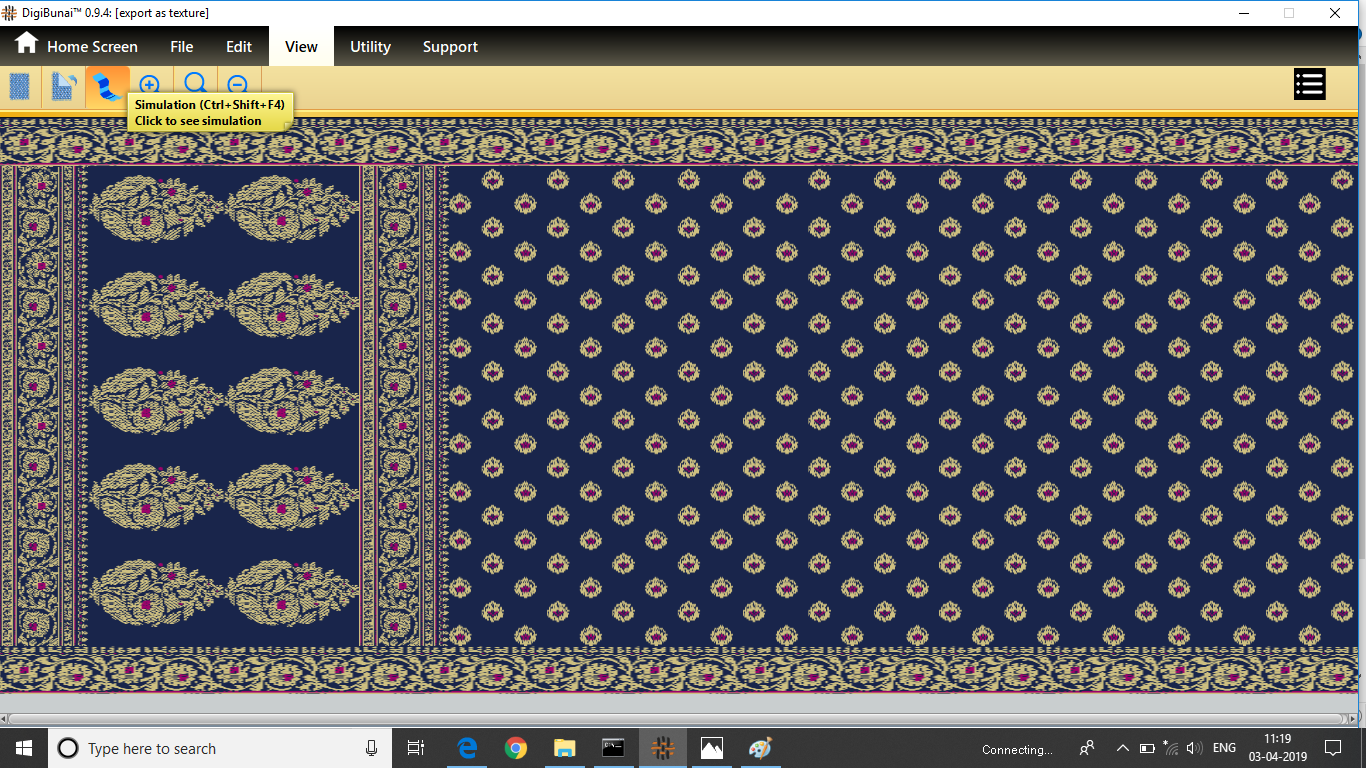Click the horizontal scrollbar track
Viewport: 1366px width, 768px height.
[x=680, y=719]
